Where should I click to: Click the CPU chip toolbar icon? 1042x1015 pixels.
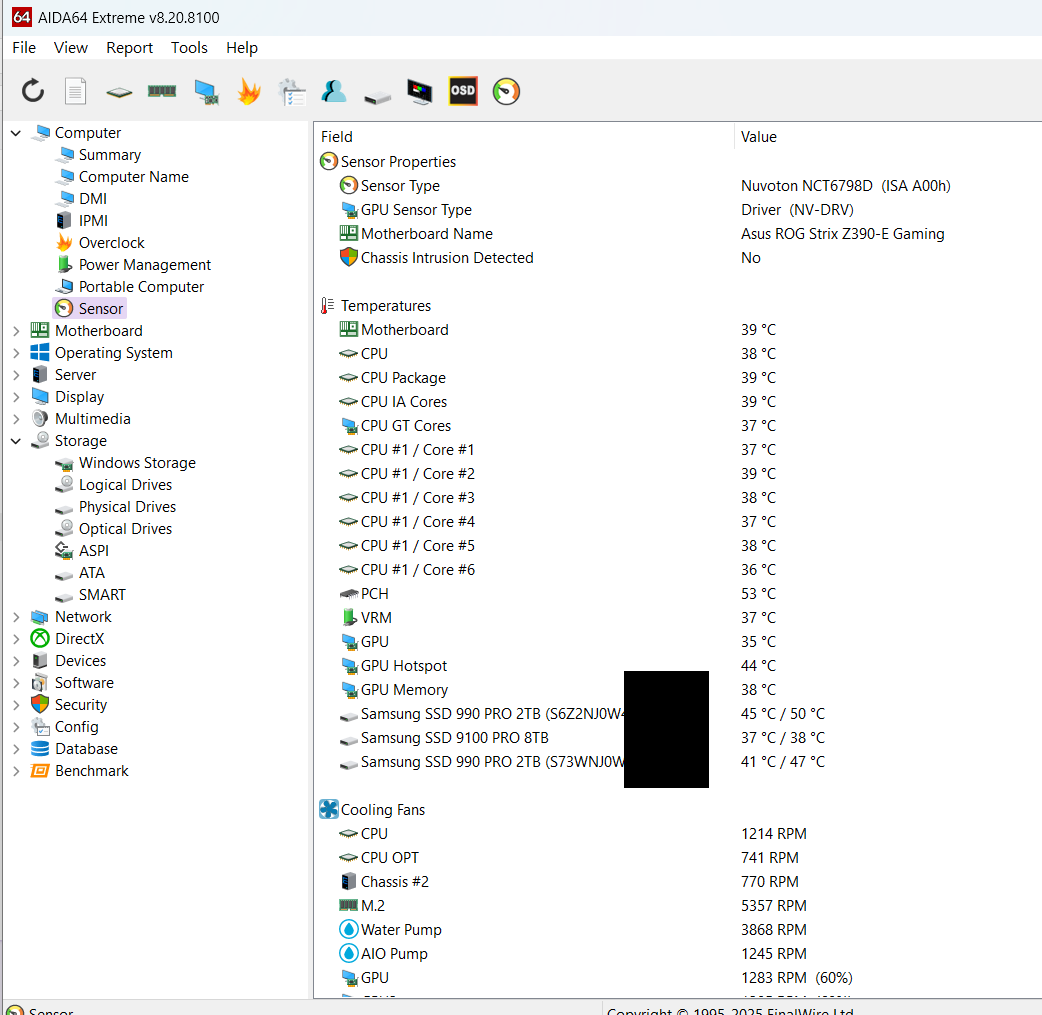[x=119, y=92]
